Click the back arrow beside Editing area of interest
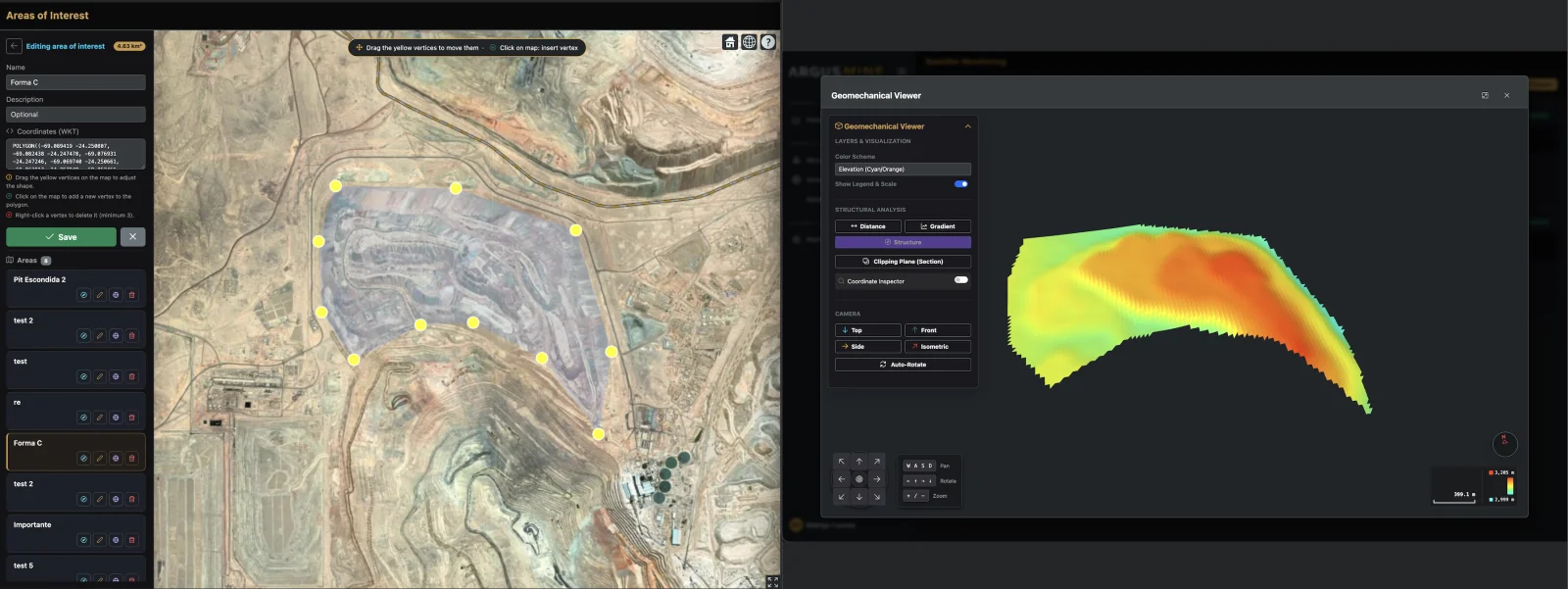The height and width of the screenshot is (589, 1568). coord(14,46)
